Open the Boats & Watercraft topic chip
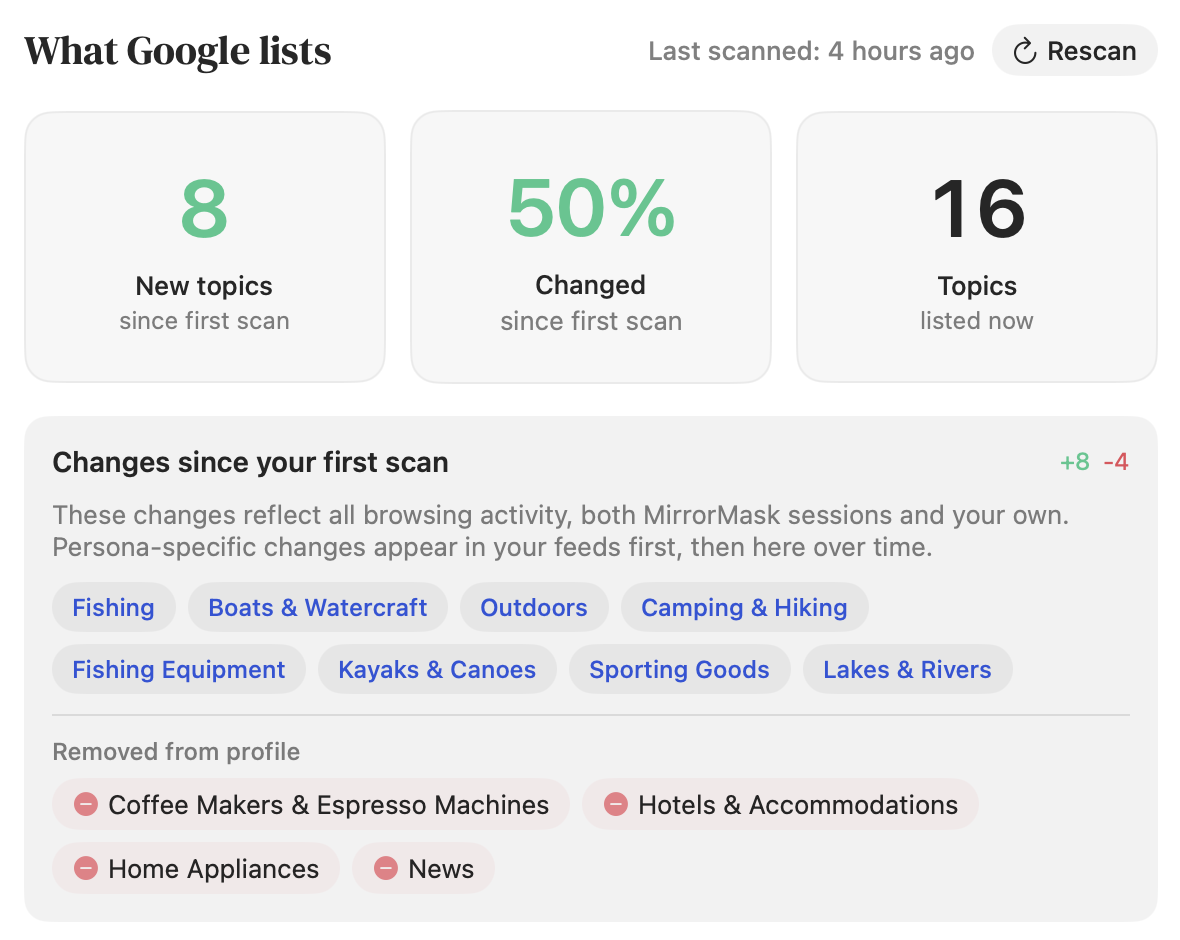 click(x=318, y=607)
